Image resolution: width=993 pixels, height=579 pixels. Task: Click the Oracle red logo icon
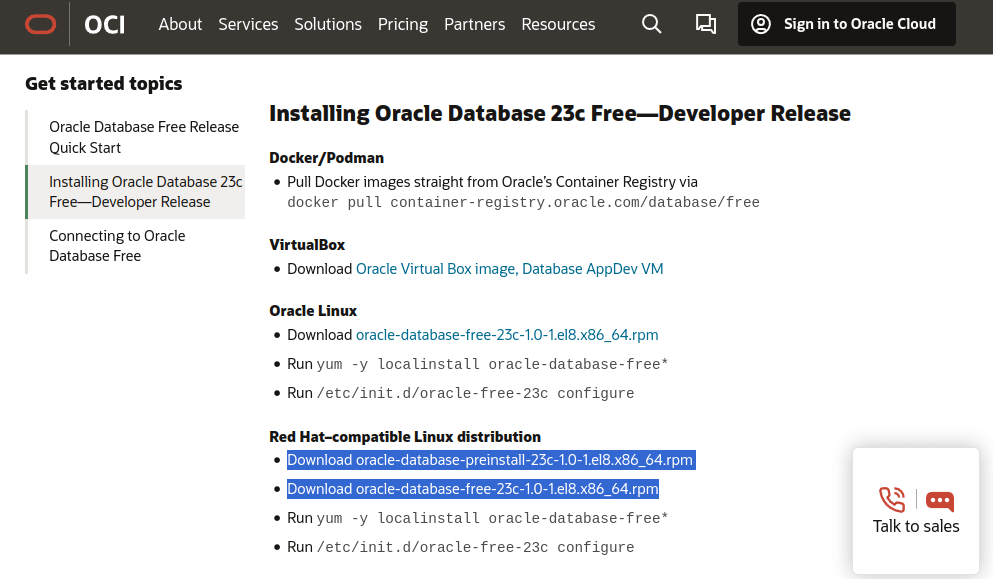point(41,24)
